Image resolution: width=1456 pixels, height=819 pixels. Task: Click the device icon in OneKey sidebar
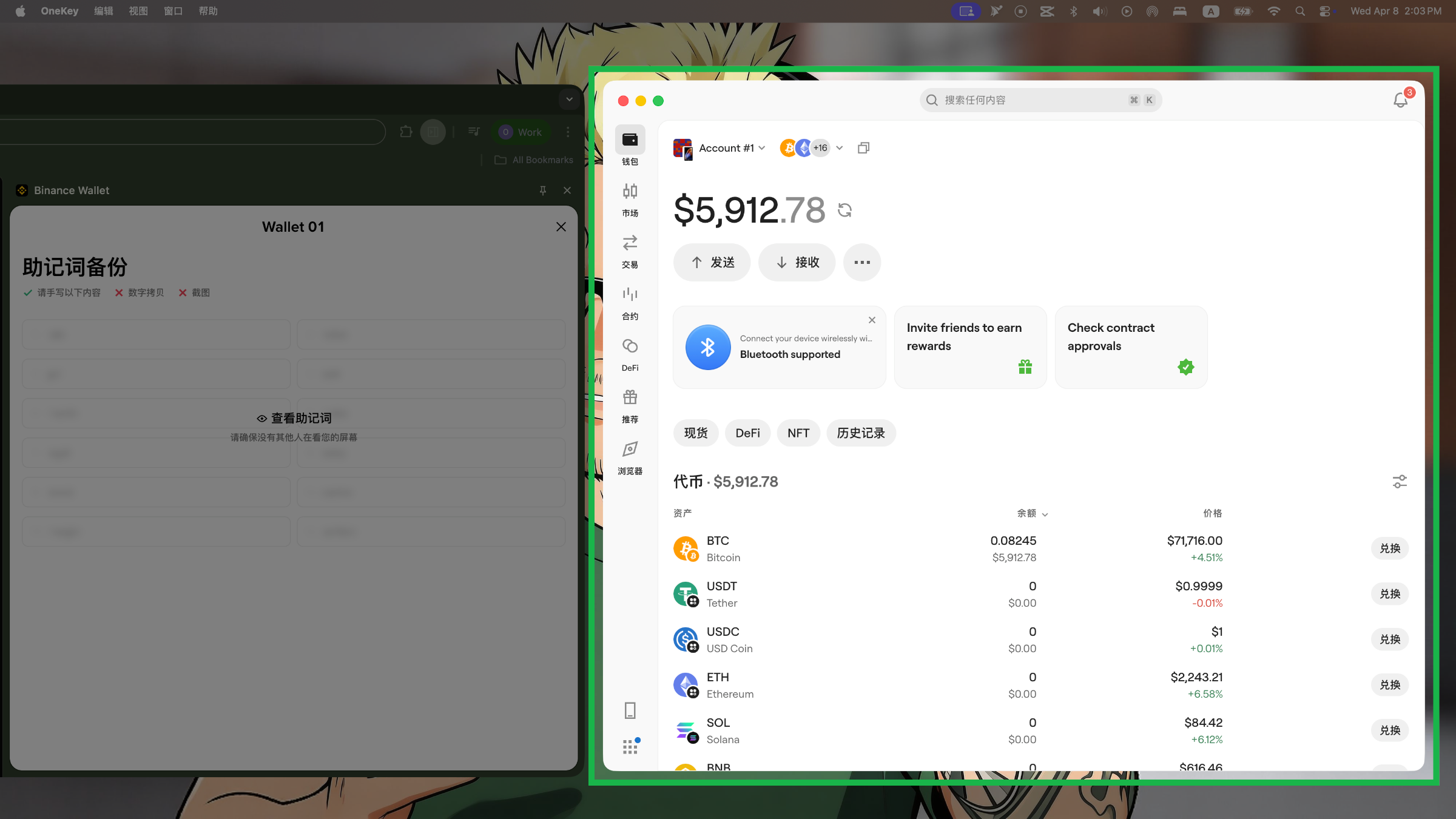[x=630, y=710]
